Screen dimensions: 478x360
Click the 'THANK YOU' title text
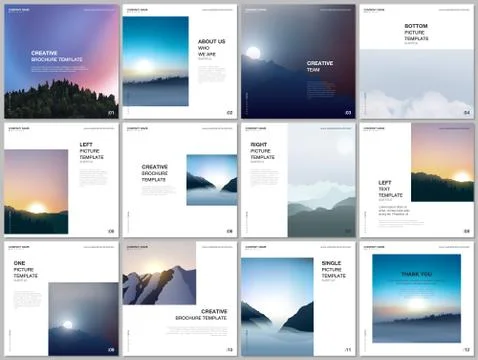416,274
